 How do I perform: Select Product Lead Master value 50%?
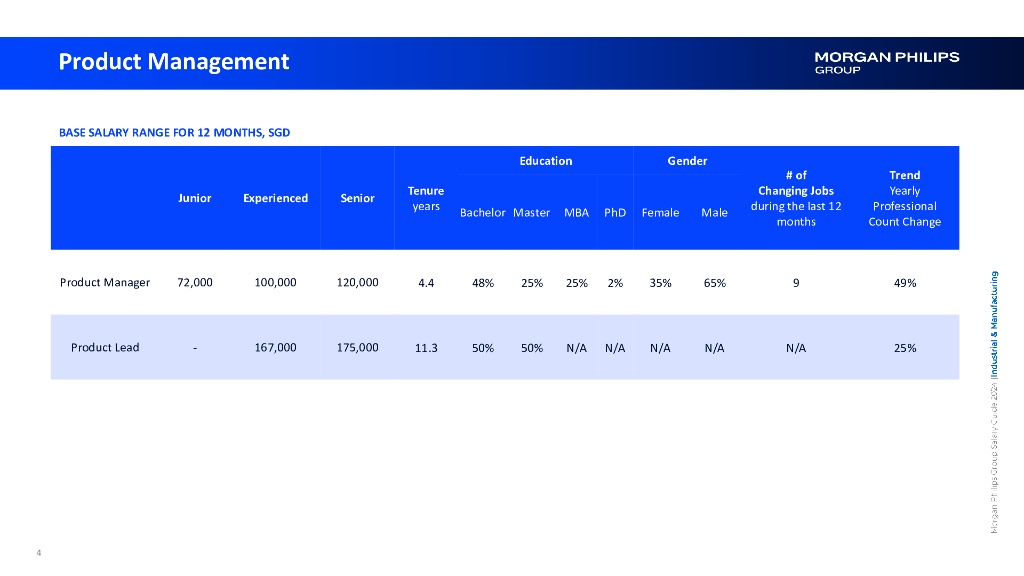click(x=532, y=348)
